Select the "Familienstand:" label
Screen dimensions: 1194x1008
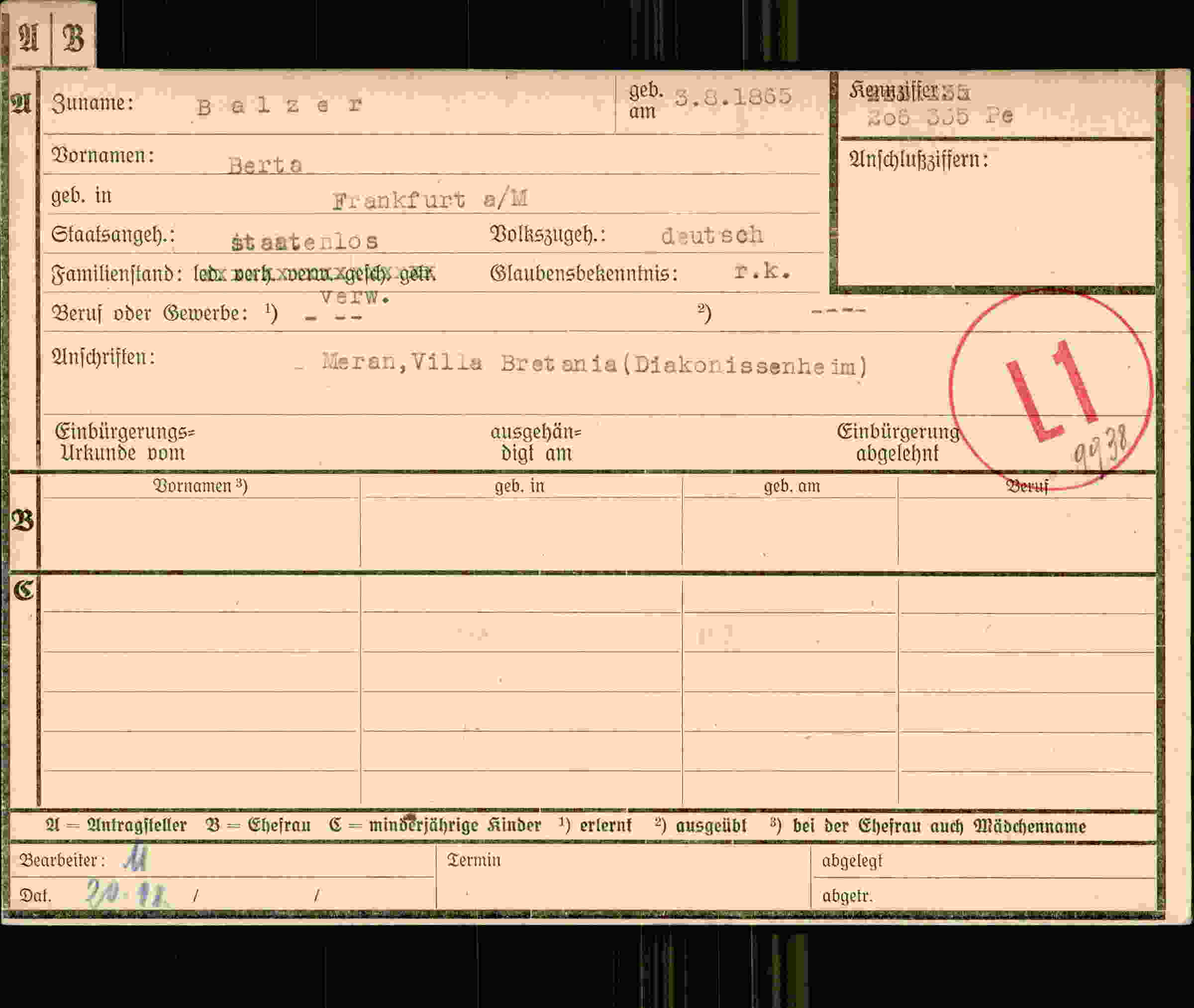[x=116, y=275]
